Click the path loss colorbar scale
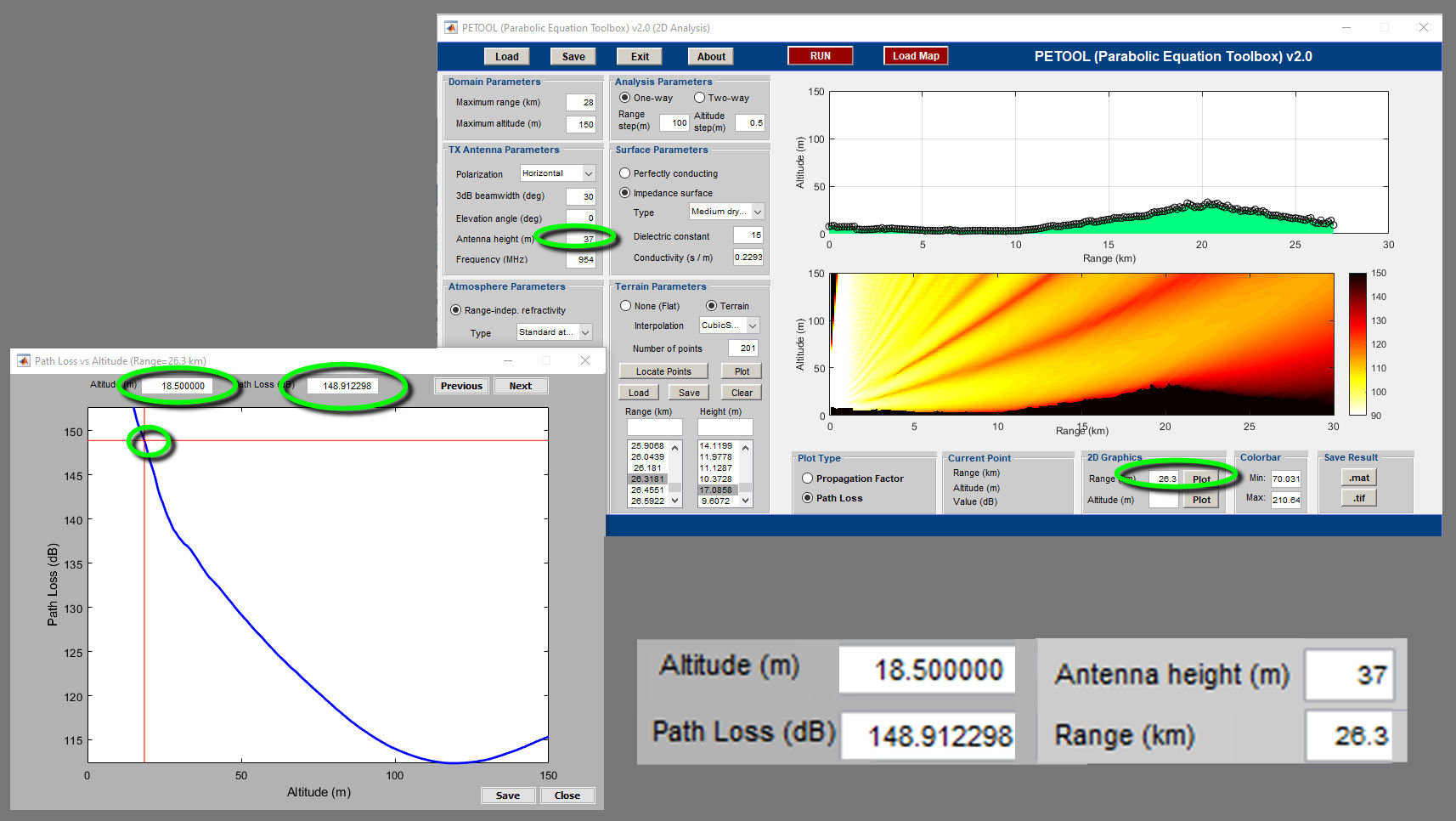Image resolution: width=1456 pixels, height=821 pixels. [x=1357, y=344]
